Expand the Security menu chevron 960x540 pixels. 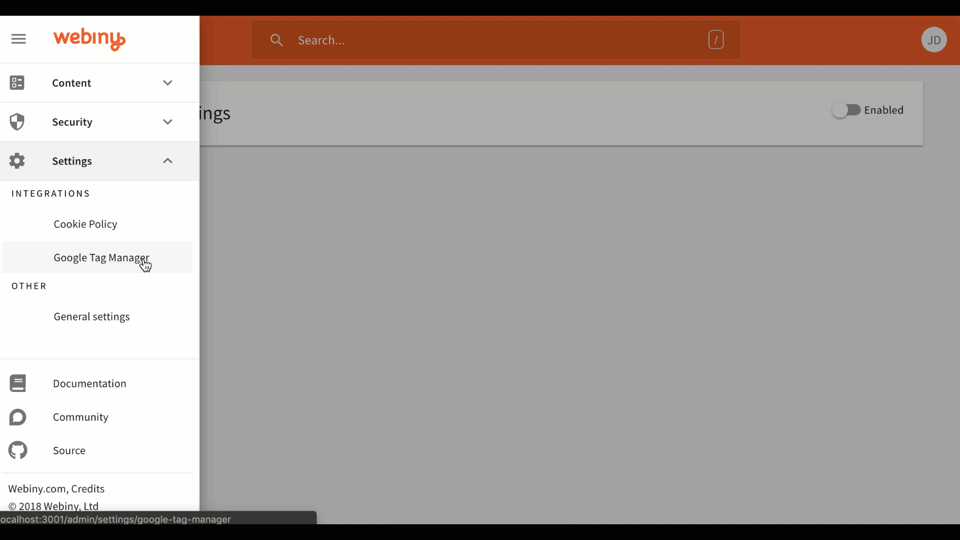167,122
